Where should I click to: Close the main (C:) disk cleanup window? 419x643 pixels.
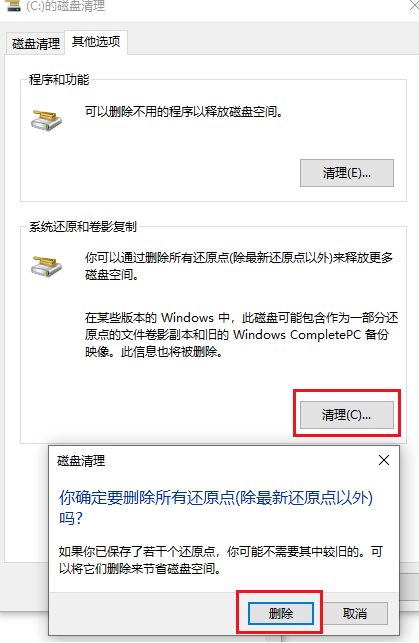pyautogui.click(x=414, y=6)
